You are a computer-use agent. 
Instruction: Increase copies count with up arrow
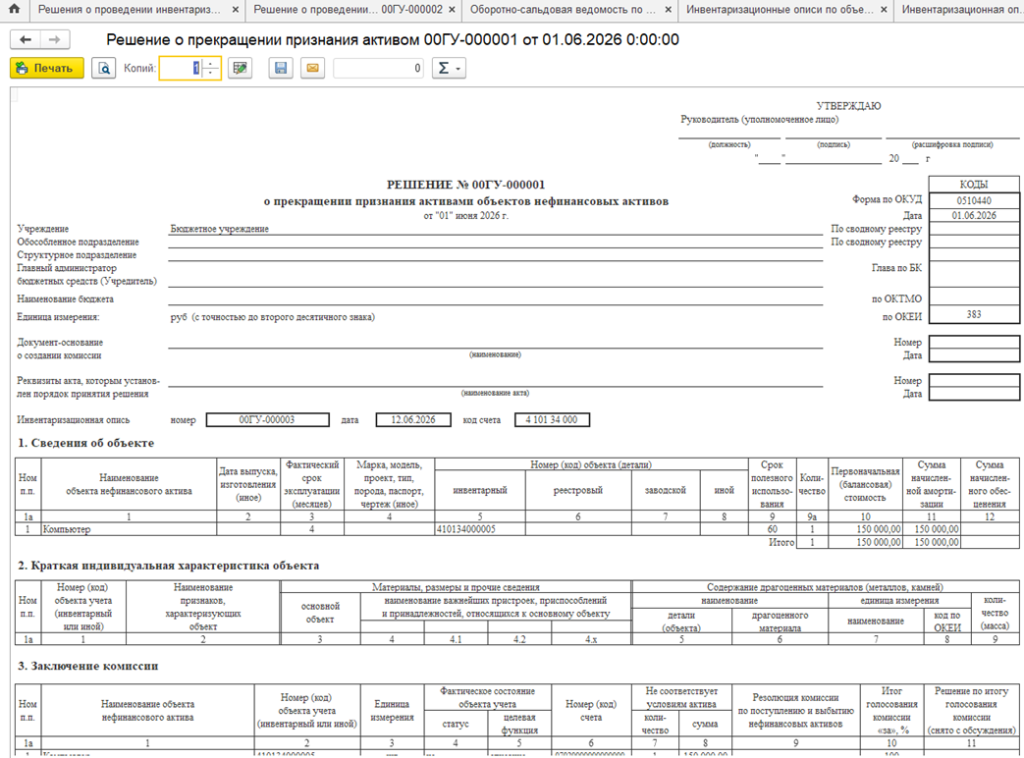click(x=211, y=63)
